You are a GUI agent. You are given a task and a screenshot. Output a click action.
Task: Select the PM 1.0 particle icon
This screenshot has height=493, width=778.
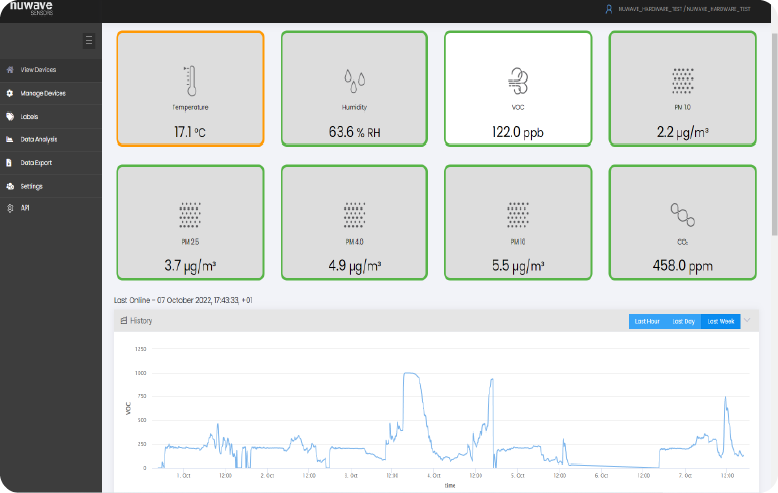683,80
